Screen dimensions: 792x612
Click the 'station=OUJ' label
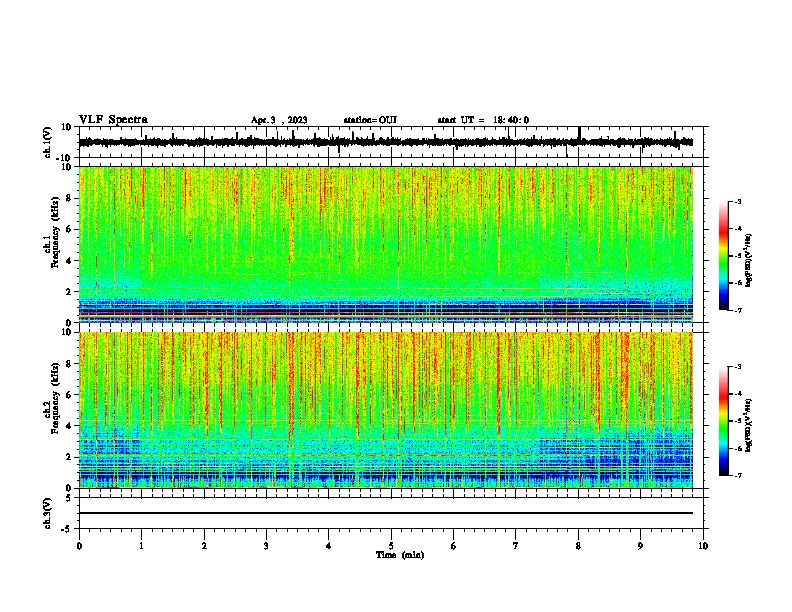(x=370, y=120)
